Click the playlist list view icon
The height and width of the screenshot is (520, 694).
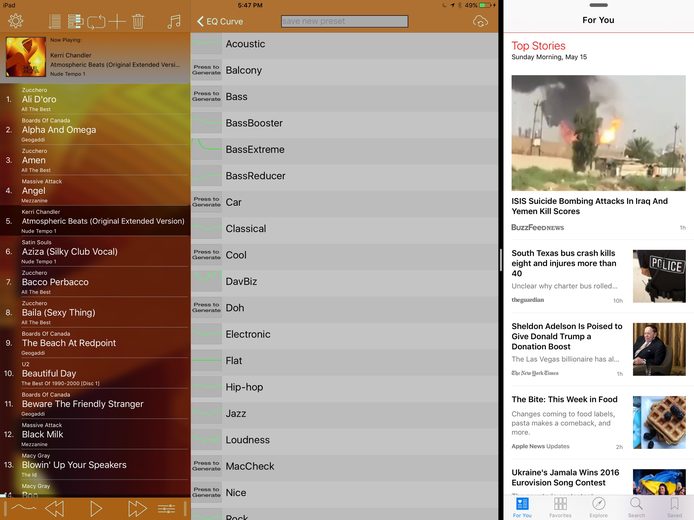click(x=54, y=21)
